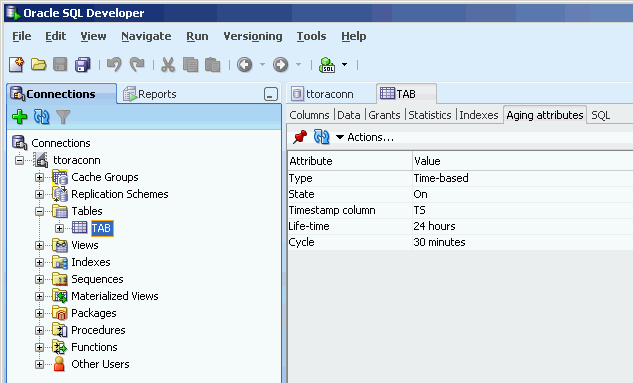Click the Attribute column header
This screenshot has width=633, height=383.
point(350,161)
